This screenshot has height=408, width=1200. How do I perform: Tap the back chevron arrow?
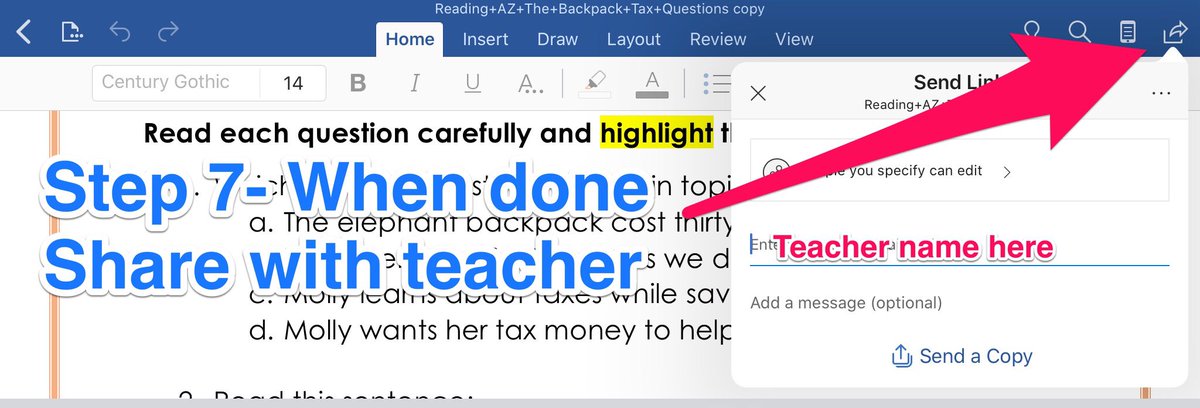click(x=24, y=33)
